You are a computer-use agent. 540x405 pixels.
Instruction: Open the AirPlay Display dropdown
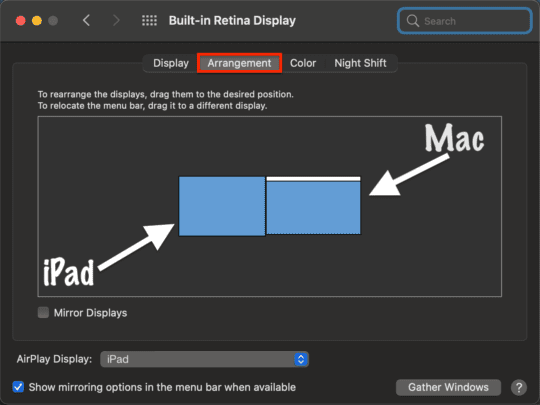[204, 359]
